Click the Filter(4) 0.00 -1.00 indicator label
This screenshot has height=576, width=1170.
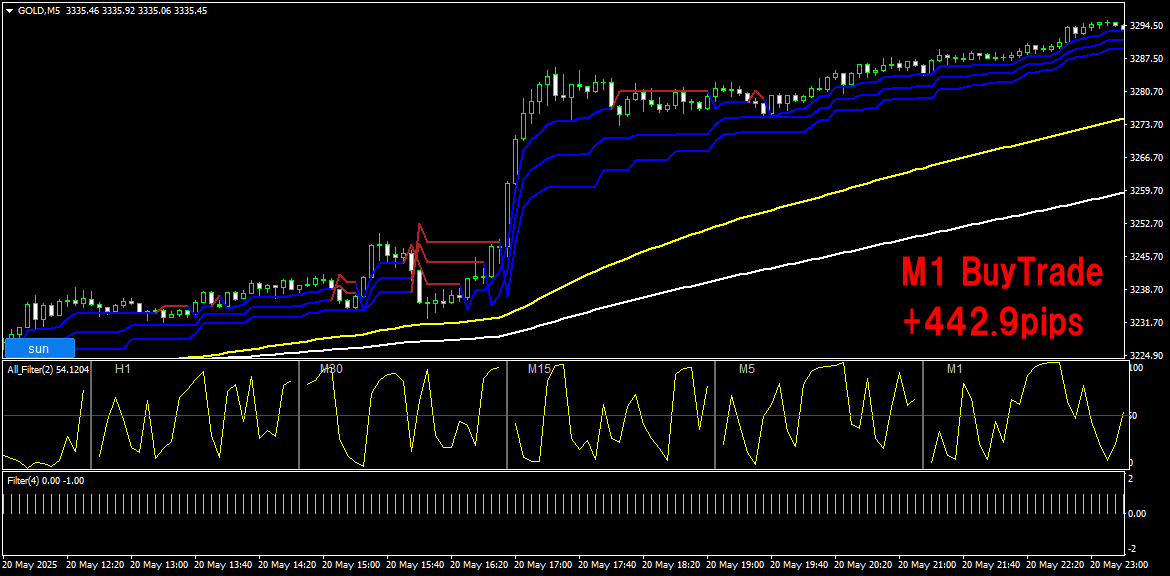click(x=46, y=480)
